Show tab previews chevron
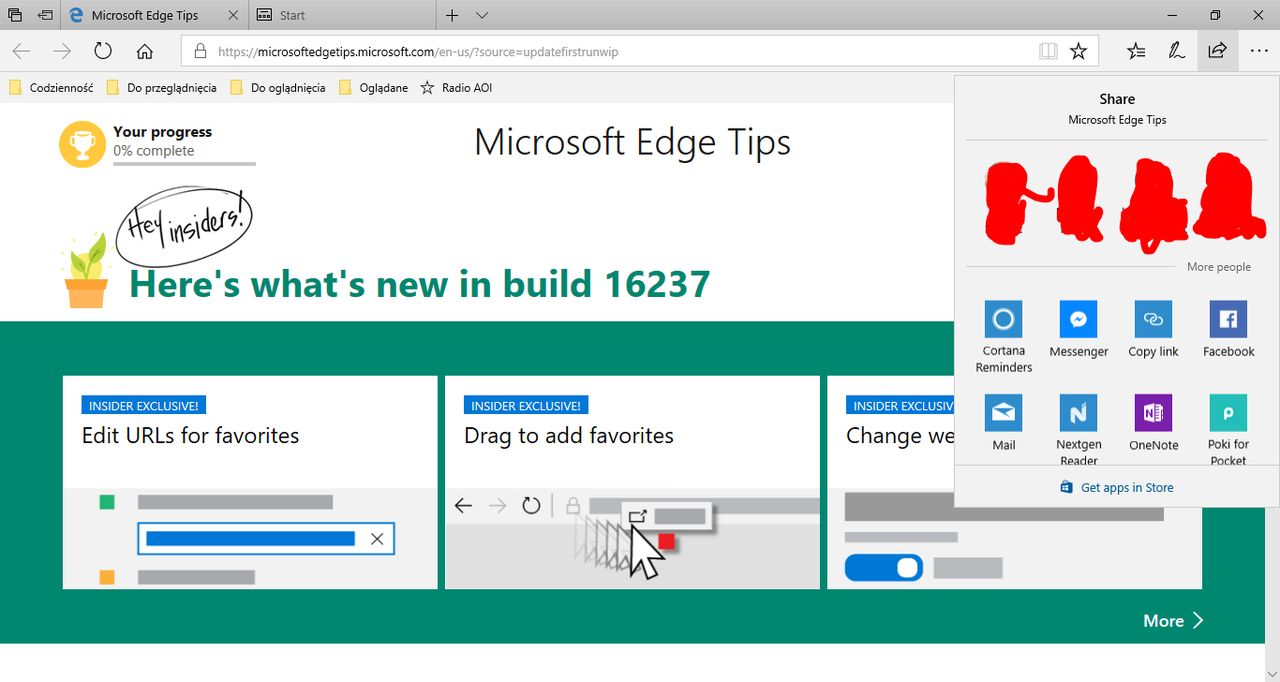This screenshot has width=1280, height=682. coord(482,15)
